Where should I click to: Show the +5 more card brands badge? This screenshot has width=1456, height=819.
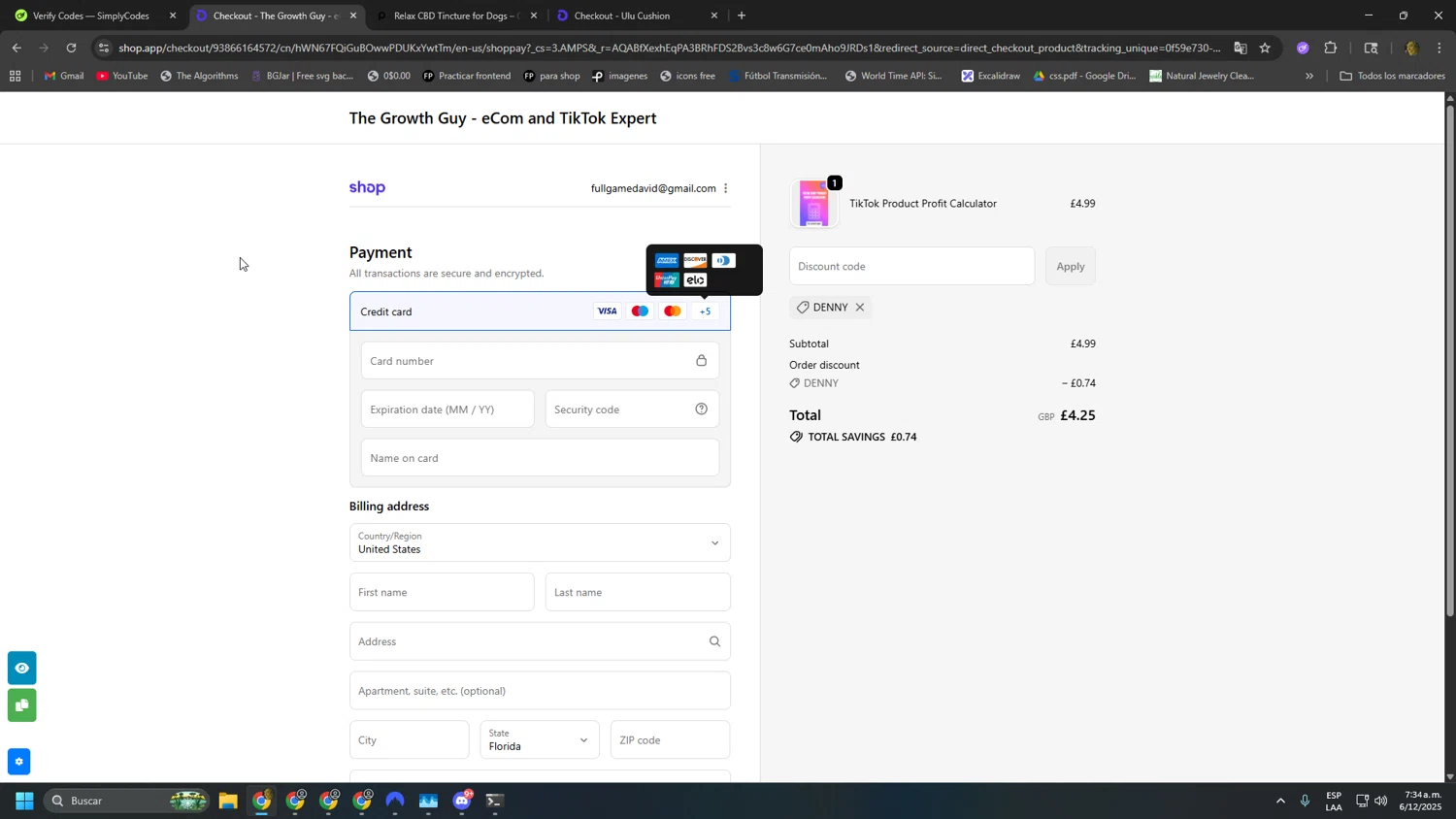705,311
